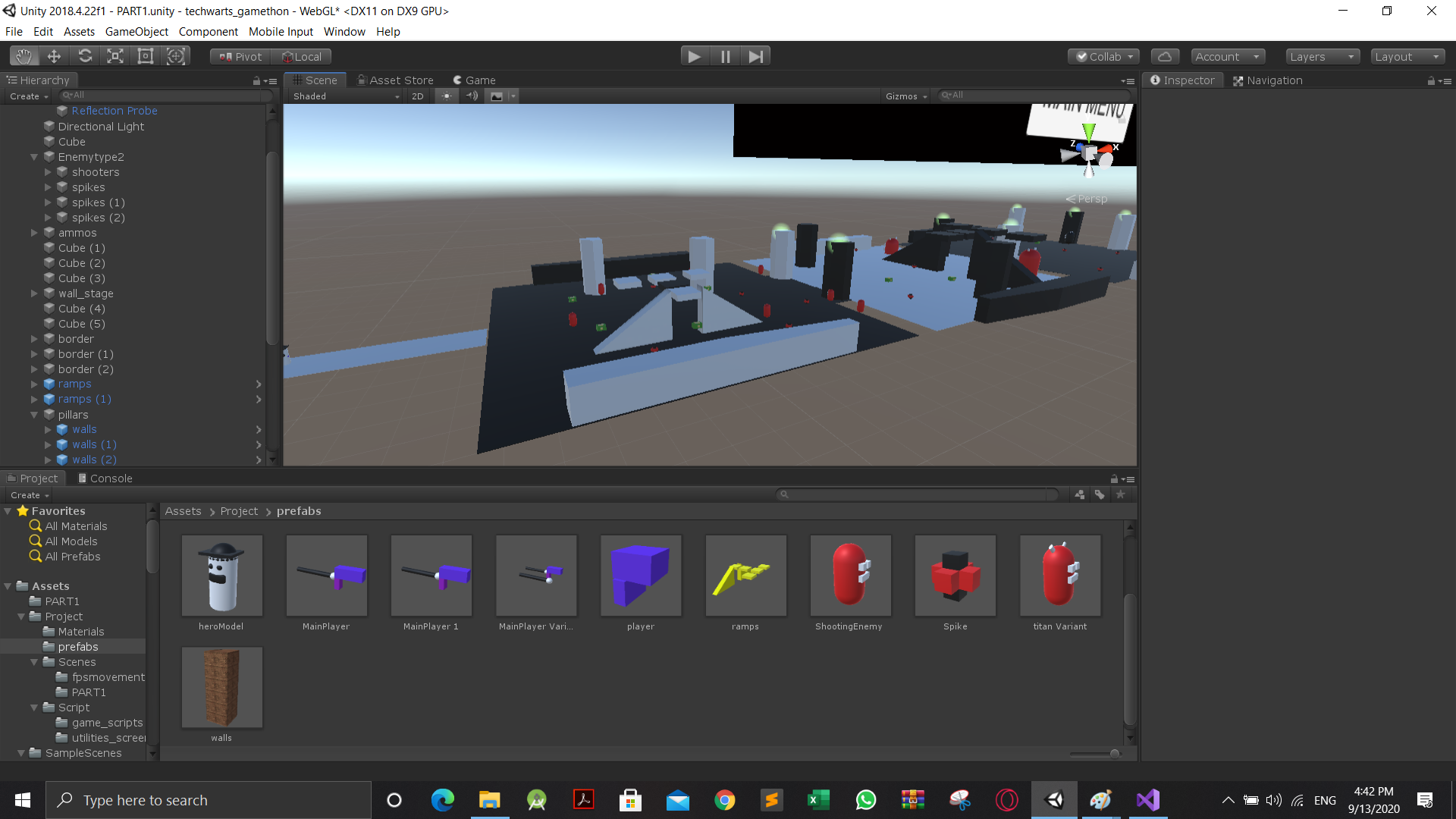The height and width of the screenshot is (819, 1456).
Task: Open the Cloud services icon
Action: pos(1165,56)
